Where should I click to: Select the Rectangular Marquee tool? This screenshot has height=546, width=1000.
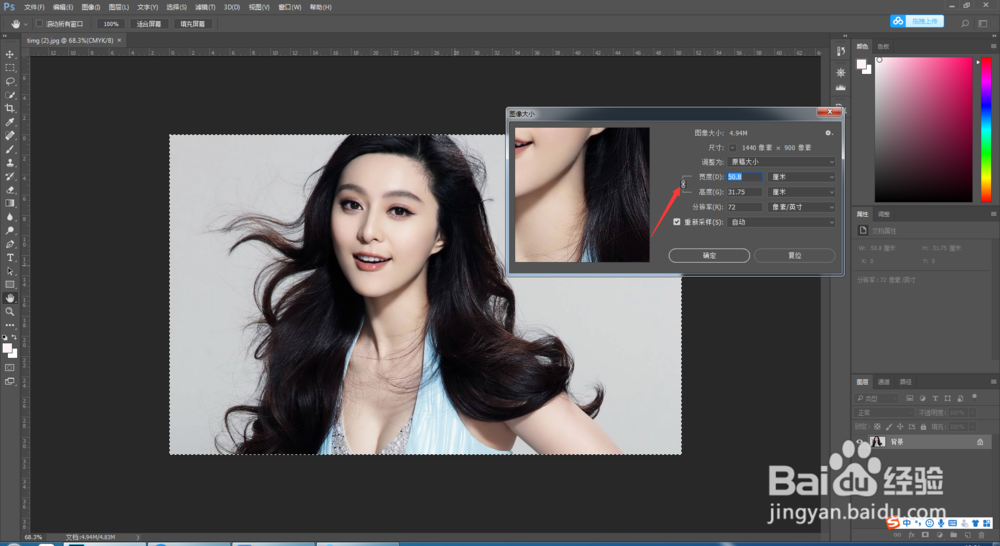click(x=10, y=68)
